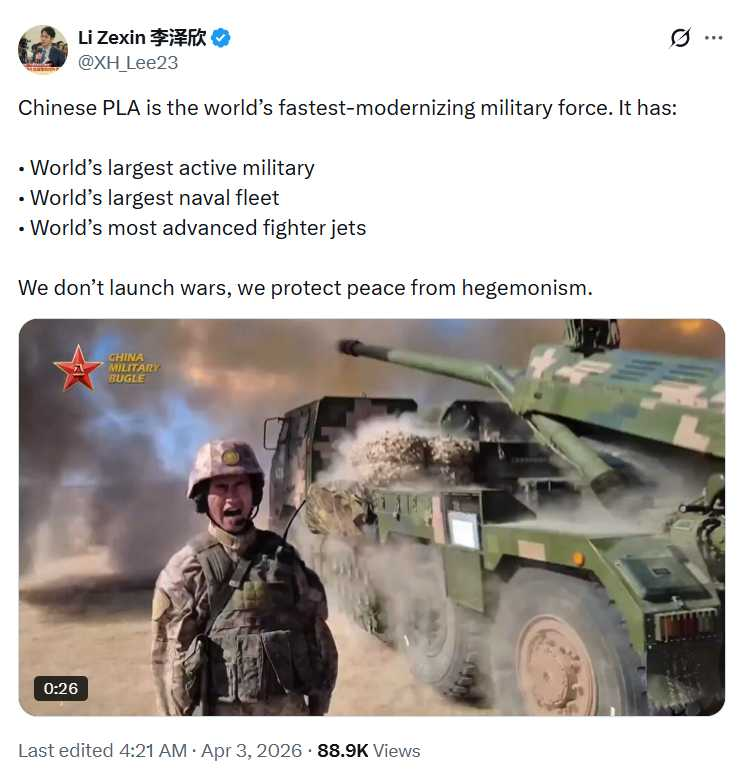745x780 pixels.
Task: Click the red star China Military Bugle logo
Action: (x=77, y=368)
